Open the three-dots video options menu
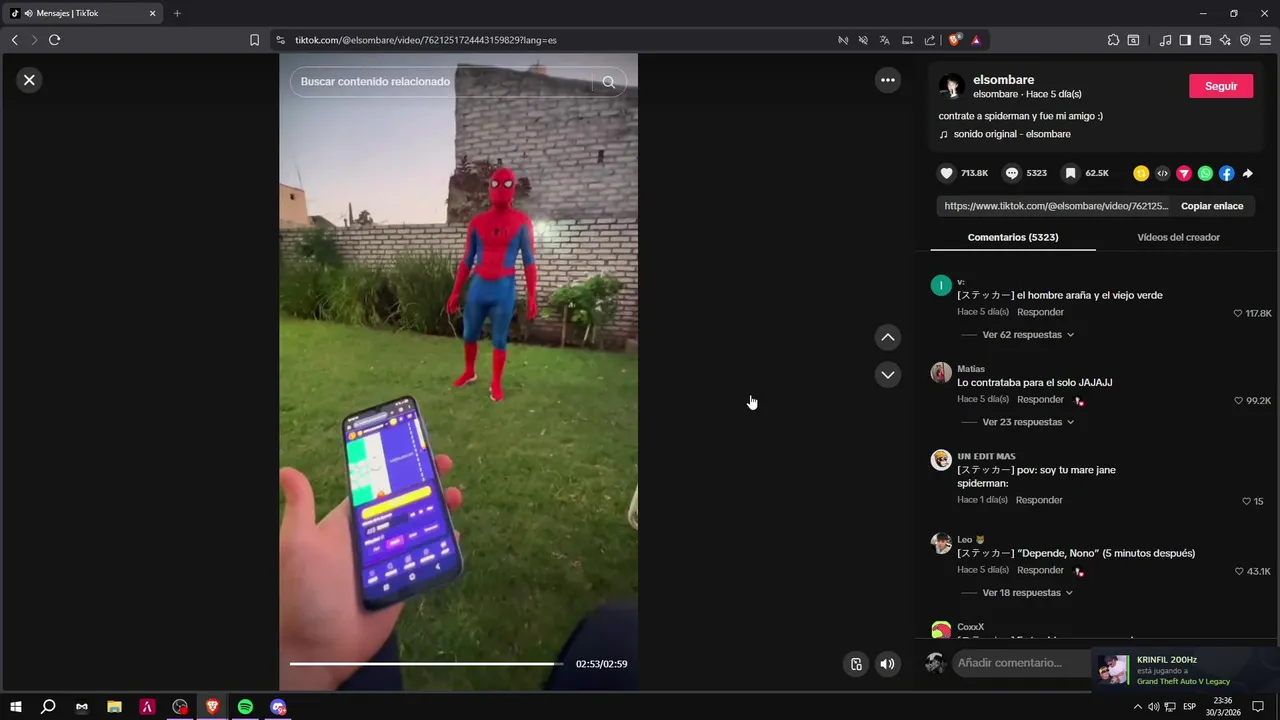Image resolution: width=1280 pixels, height=720 pixels. [x=888, y=80]
